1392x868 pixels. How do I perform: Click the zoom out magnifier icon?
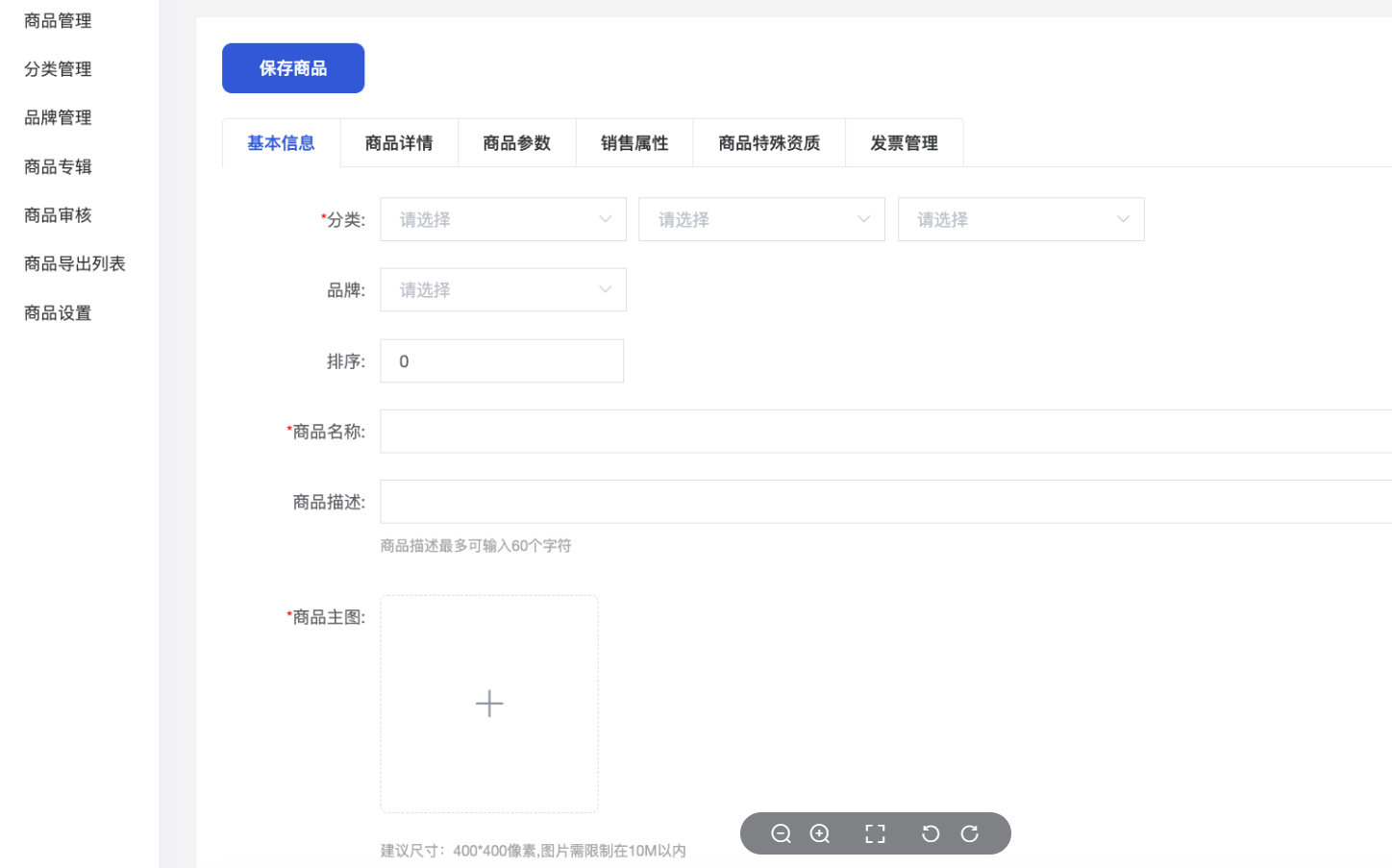[x=781, y=833]
